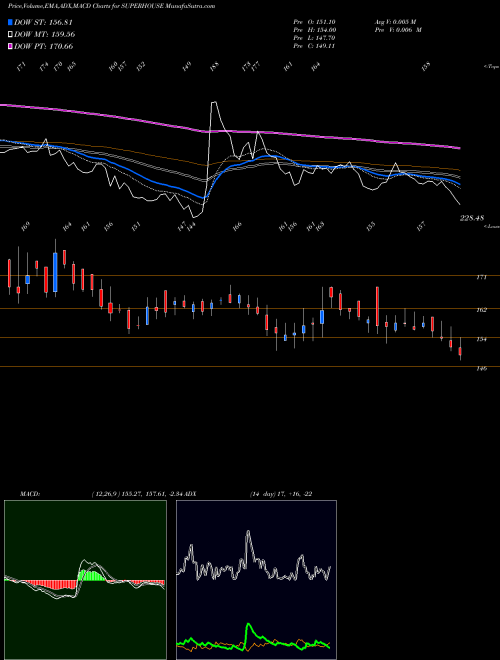
Task: Click the 178 top label
Action: coord(247,66)
